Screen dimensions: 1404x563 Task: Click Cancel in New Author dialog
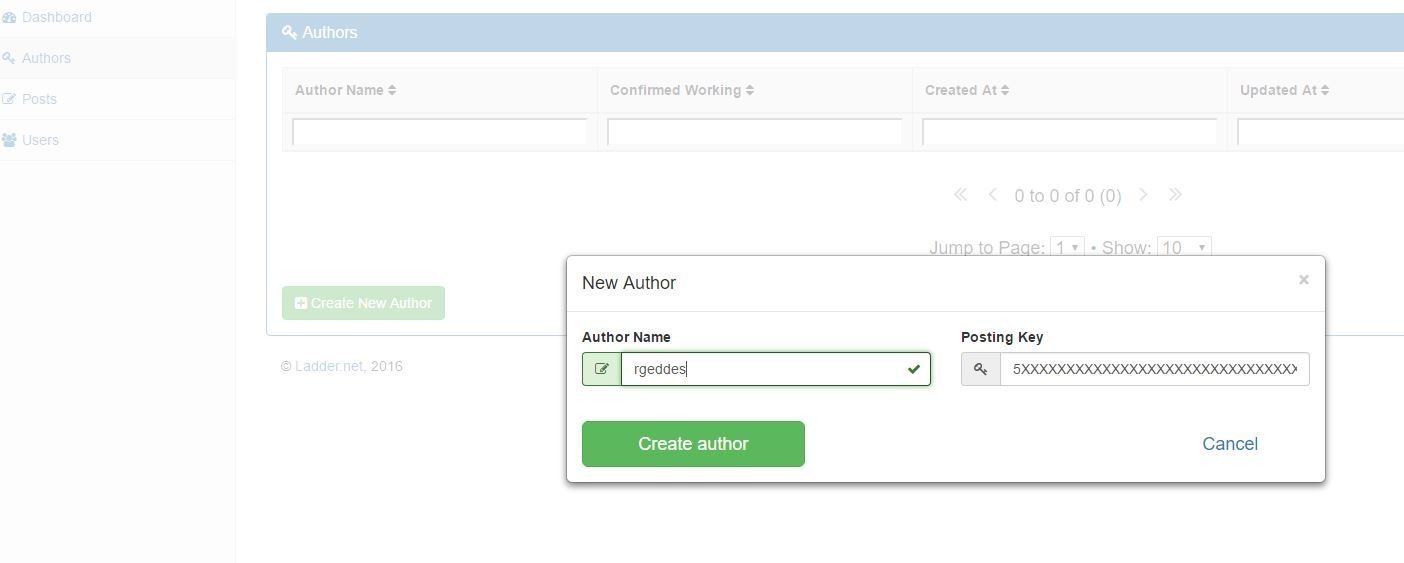tap(1229, 444)
